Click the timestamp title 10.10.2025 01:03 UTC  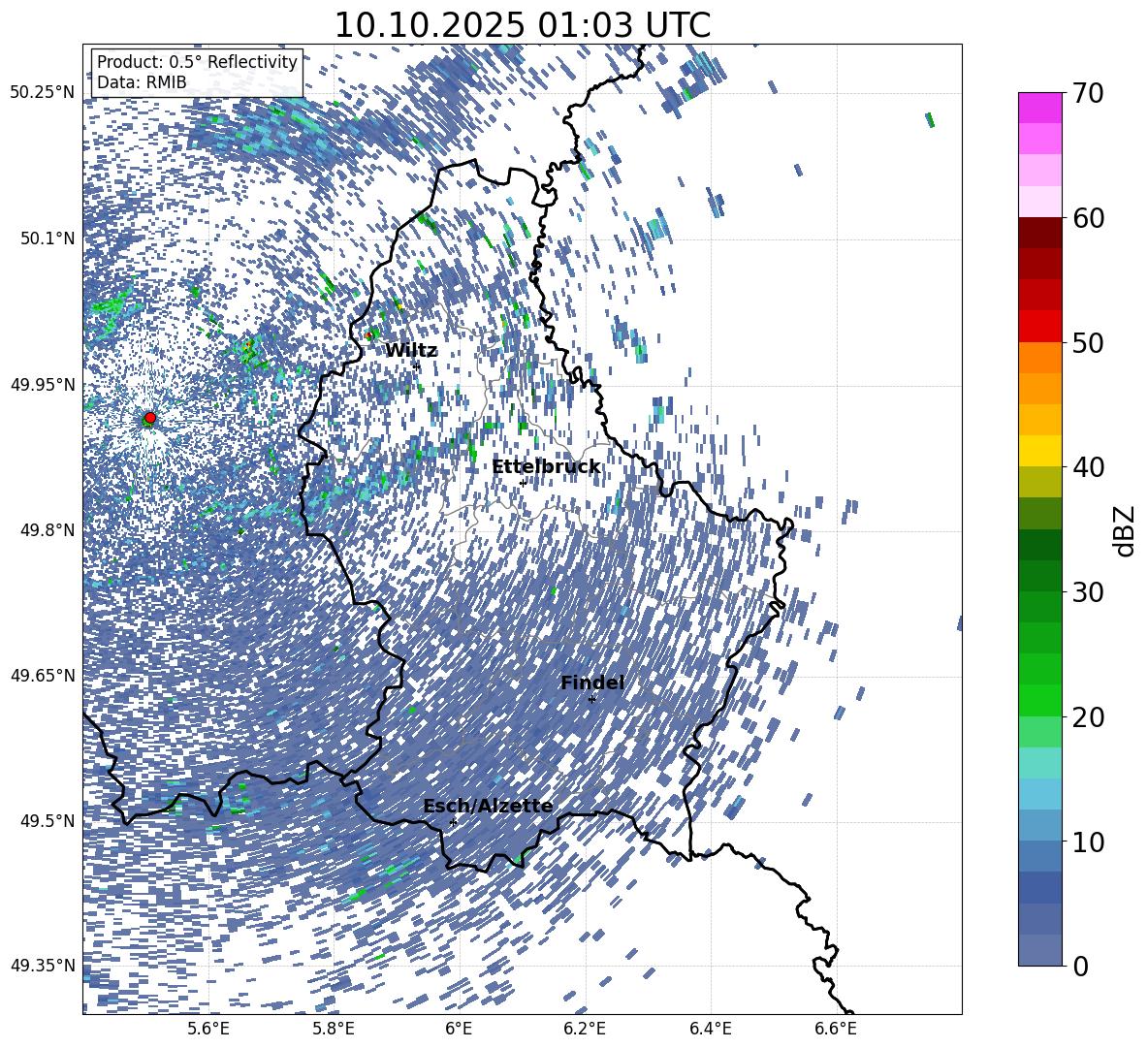point(522,25)
